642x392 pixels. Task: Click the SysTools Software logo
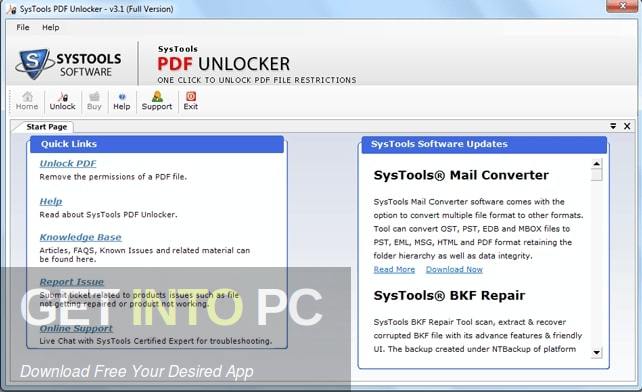tap(69, 64)
